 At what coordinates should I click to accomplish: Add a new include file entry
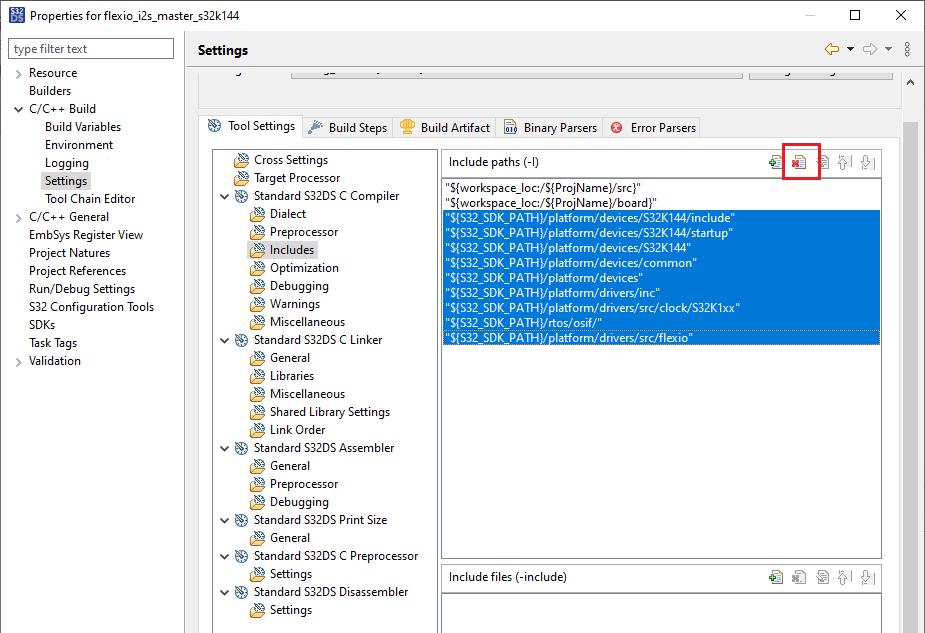click(776, 577)
